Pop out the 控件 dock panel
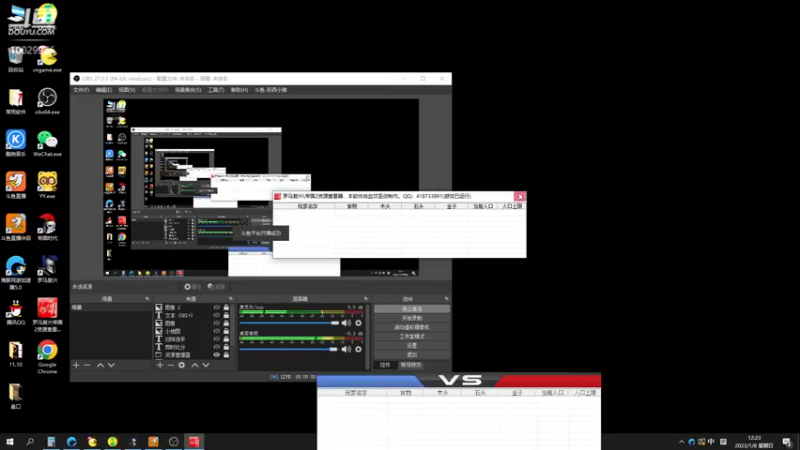Image resolution: width=800 pixels, height=450 pixels. 446,299
